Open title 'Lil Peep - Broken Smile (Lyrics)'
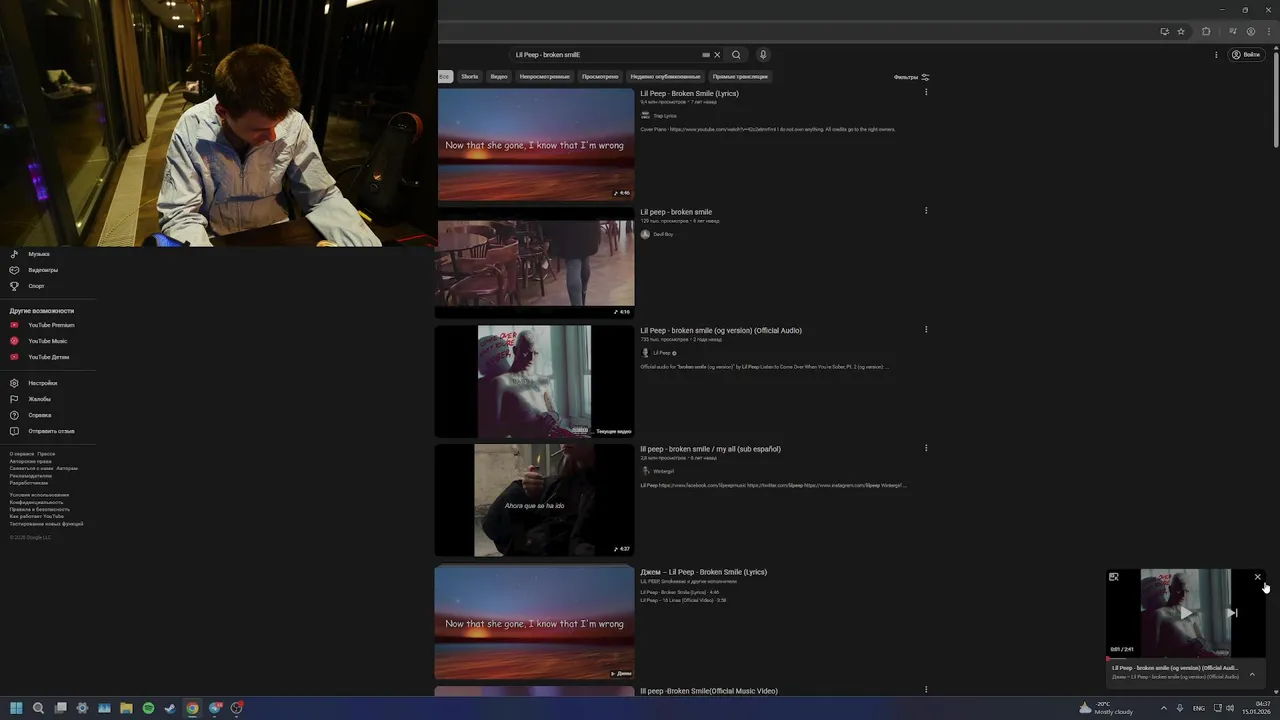The height and width of the screenshot is (720, 1280). tap(689, 93)
